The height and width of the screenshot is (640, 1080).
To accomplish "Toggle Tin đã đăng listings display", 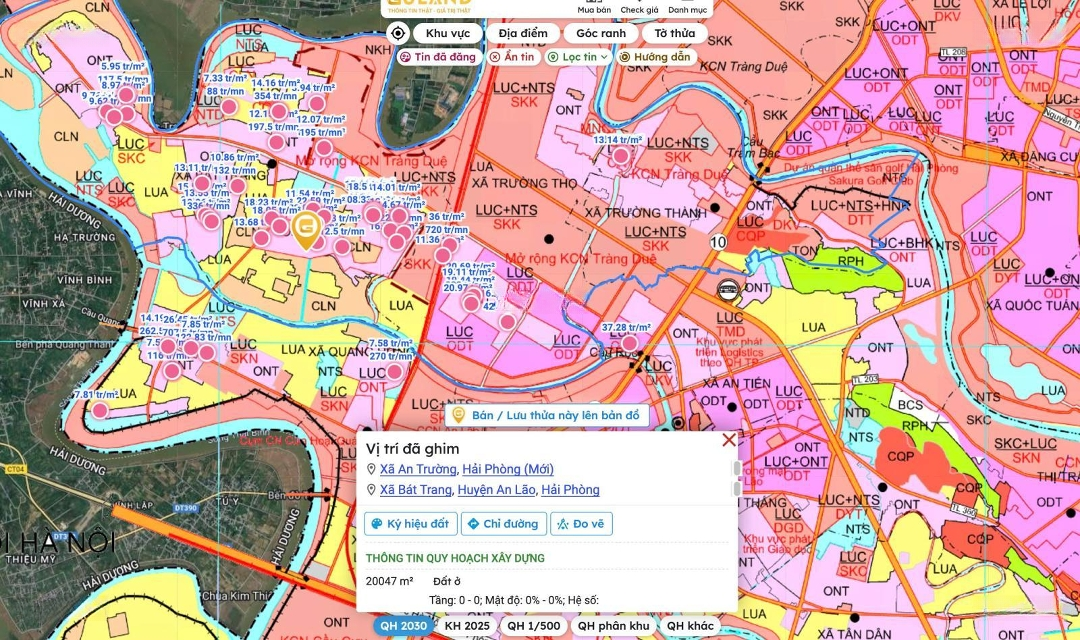I will point(437,57).
